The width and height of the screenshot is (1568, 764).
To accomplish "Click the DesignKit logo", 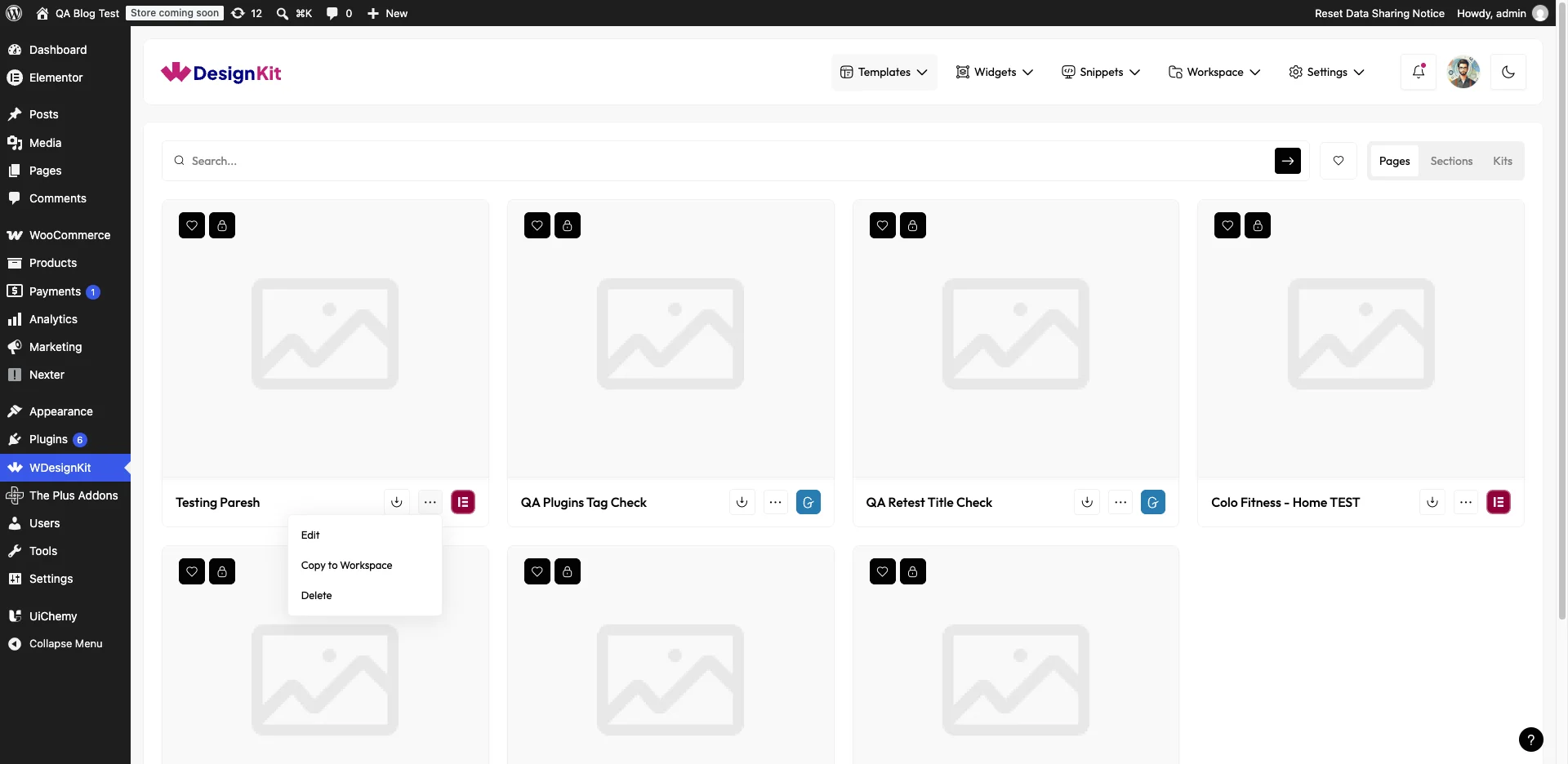I will (x=221, y=73).
